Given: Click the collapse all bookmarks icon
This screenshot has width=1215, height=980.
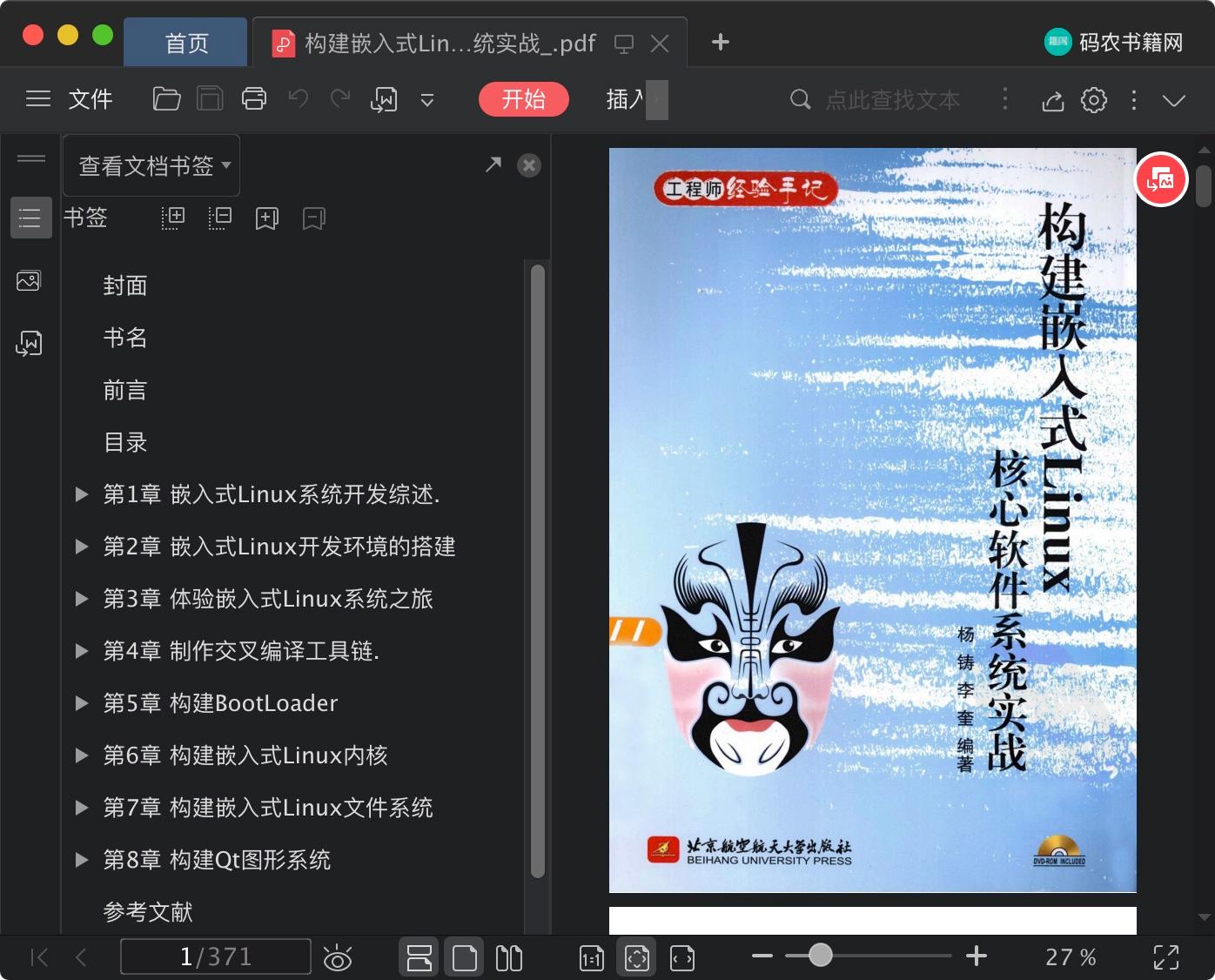Looking at the screenshot, I should coord(220,218).
